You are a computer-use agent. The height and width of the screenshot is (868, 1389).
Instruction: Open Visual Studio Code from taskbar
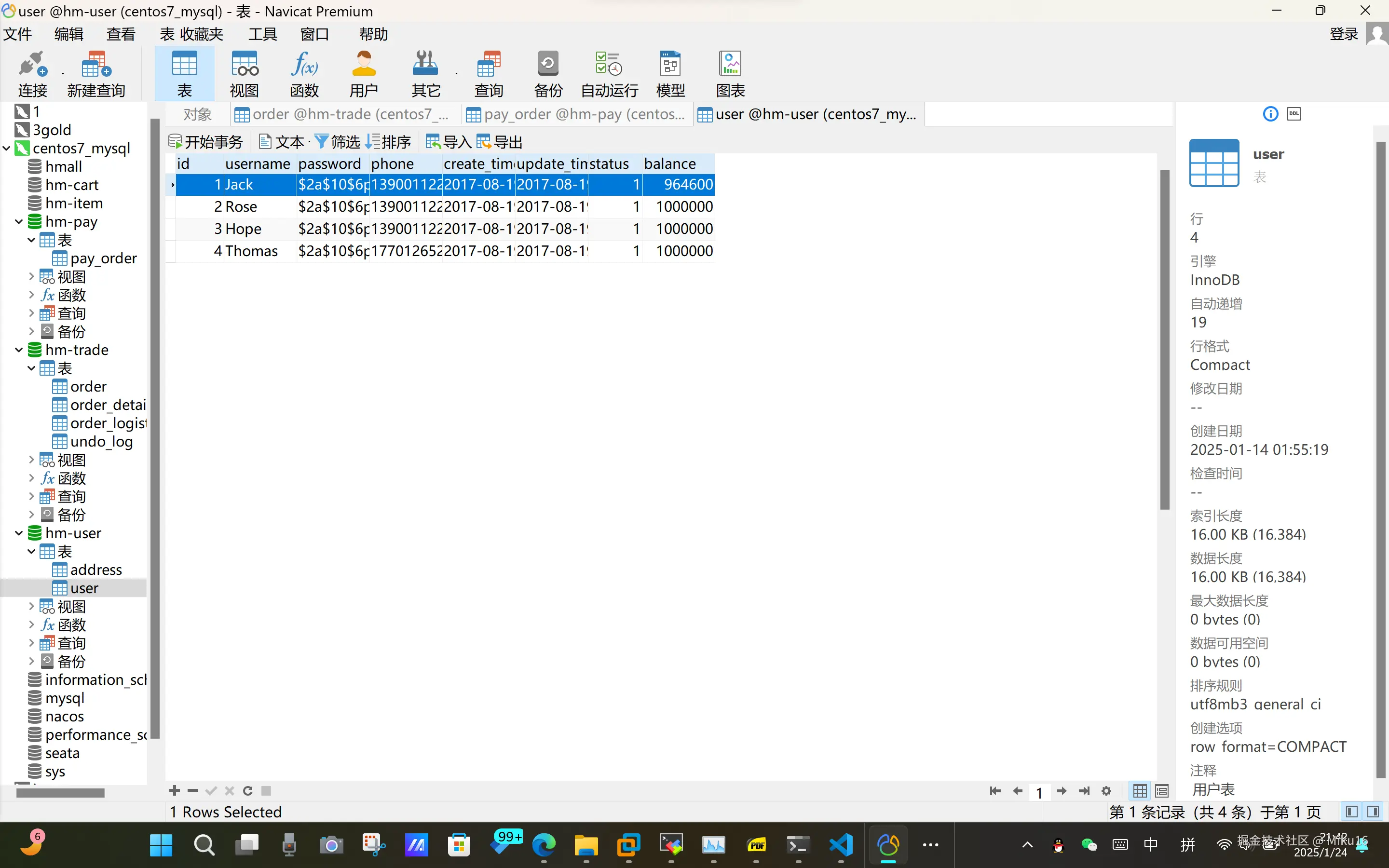point(841,844)
